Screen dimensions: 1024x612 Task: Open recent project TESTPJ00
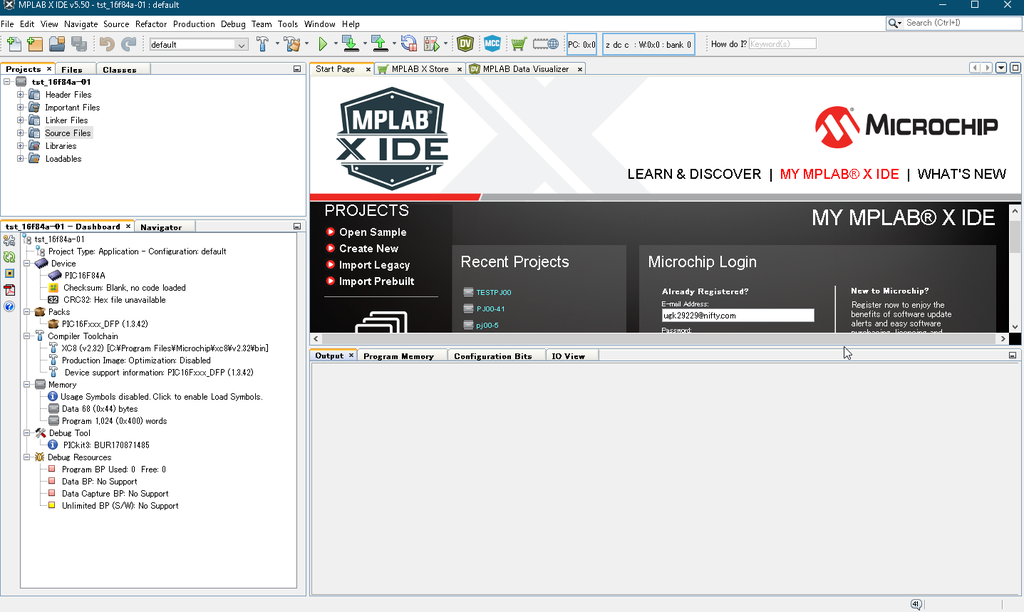493,293
